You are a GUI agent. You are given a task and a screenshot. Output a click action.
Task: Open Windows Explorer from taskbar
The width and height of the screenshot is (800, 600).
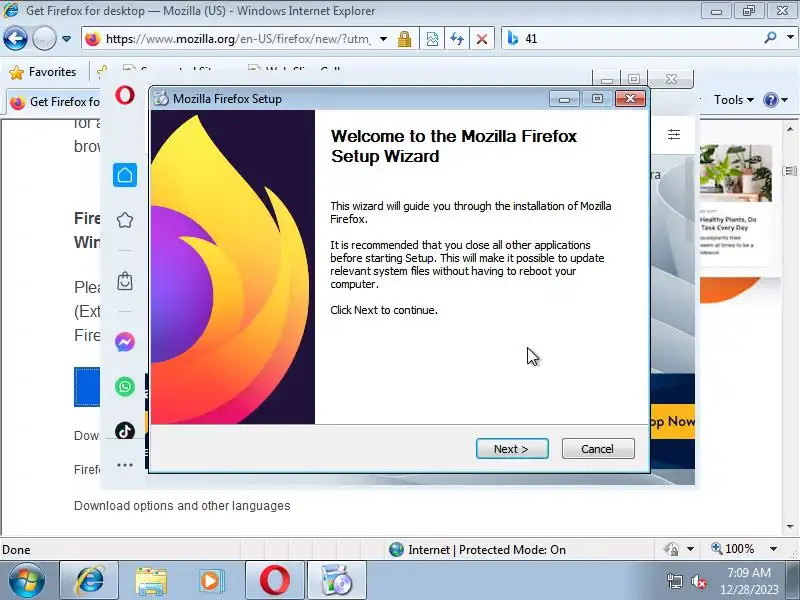coord(151,581)
